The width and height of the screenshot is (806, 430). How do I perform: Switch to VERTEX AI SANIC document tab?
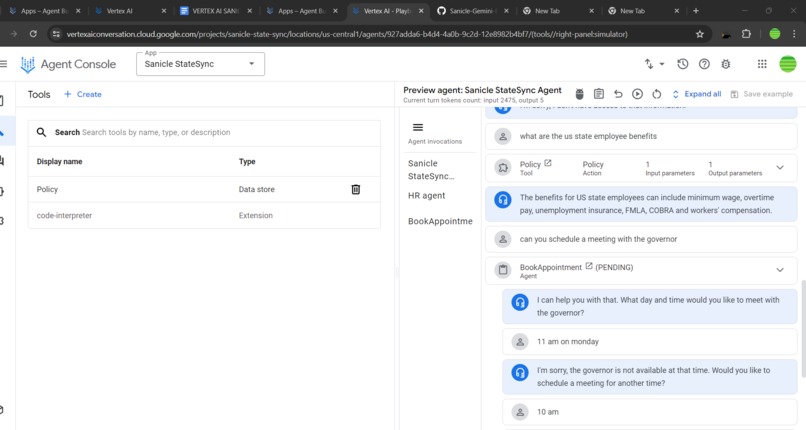click(x=216, y=11)
